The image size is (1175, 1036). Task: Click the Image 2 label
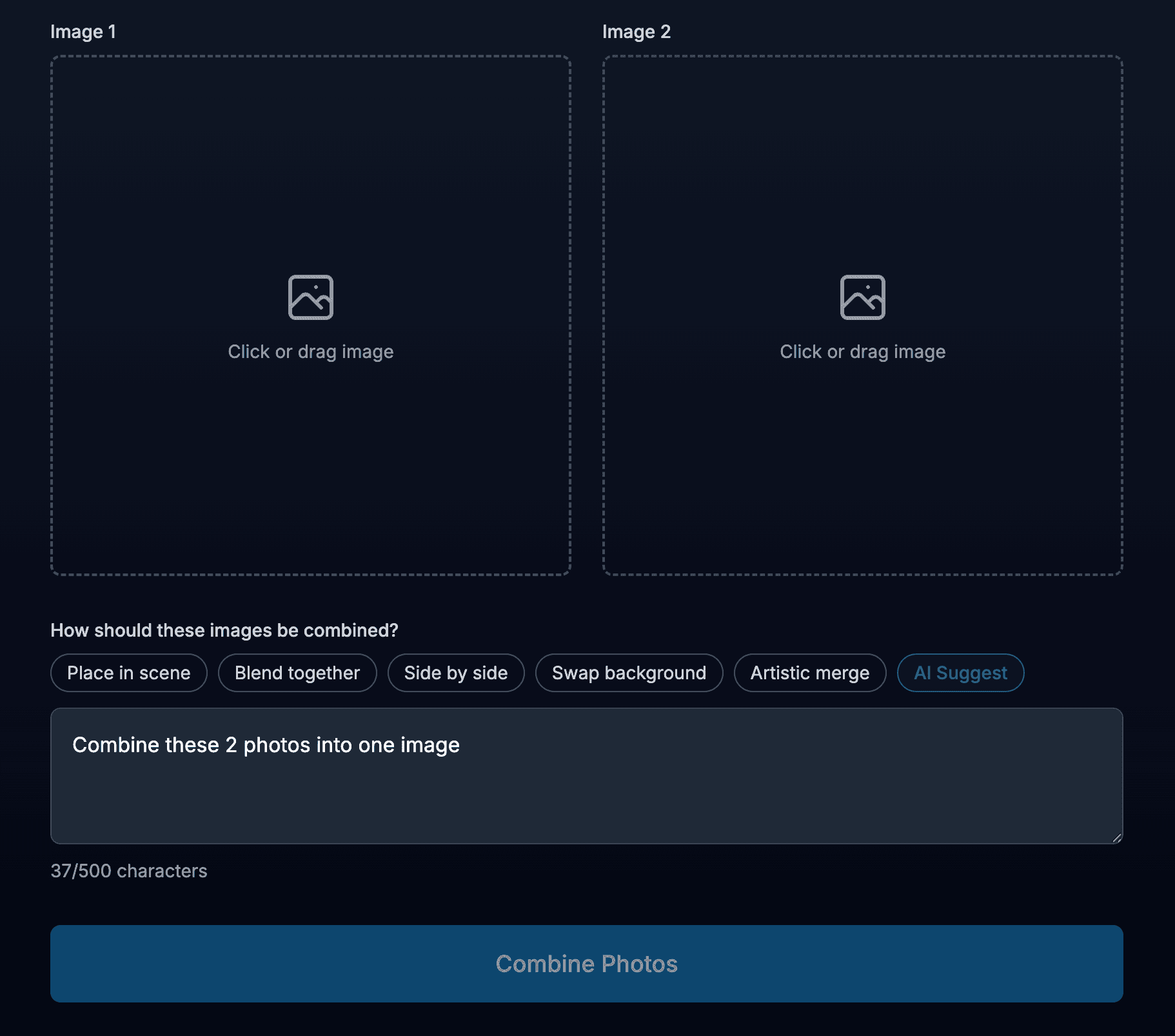pyautogui.click(x=636, y=32)
